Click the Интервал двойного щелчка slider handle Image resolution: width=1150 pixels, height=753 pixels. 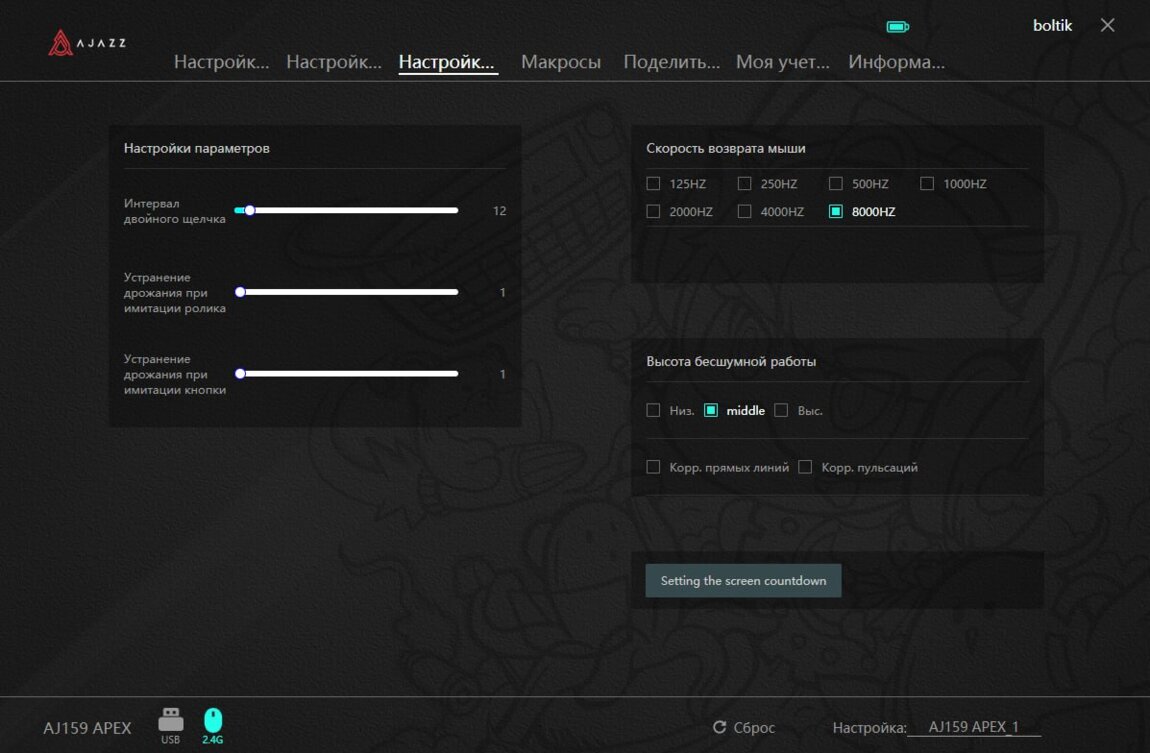click(x=250, y=211)
